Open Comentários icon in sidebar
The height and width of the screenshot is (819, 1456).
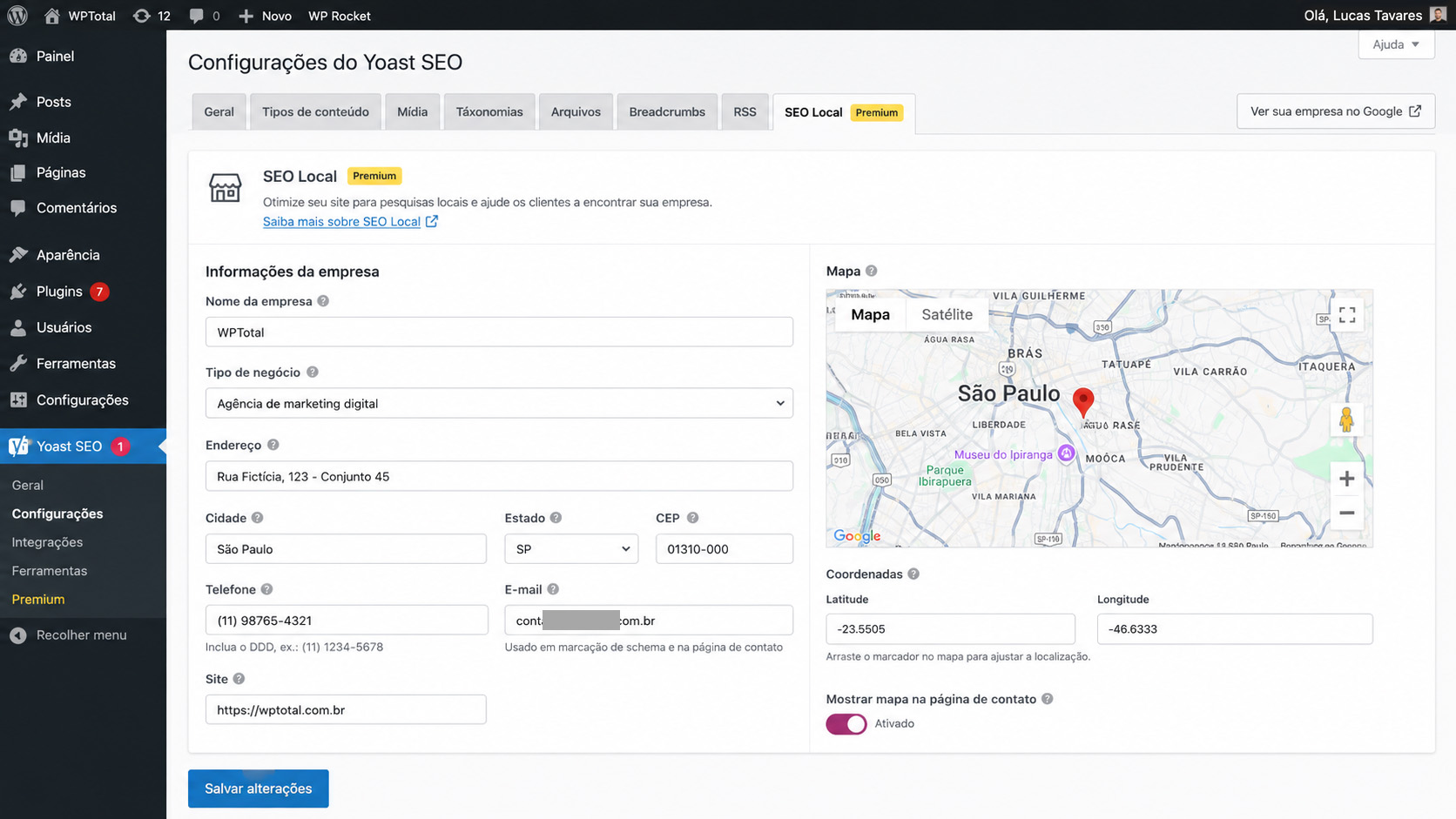coord(18,208)
